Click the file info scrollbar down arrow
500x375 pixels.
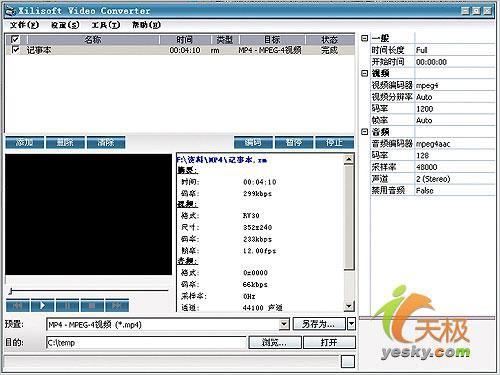[x=349, y=306]
